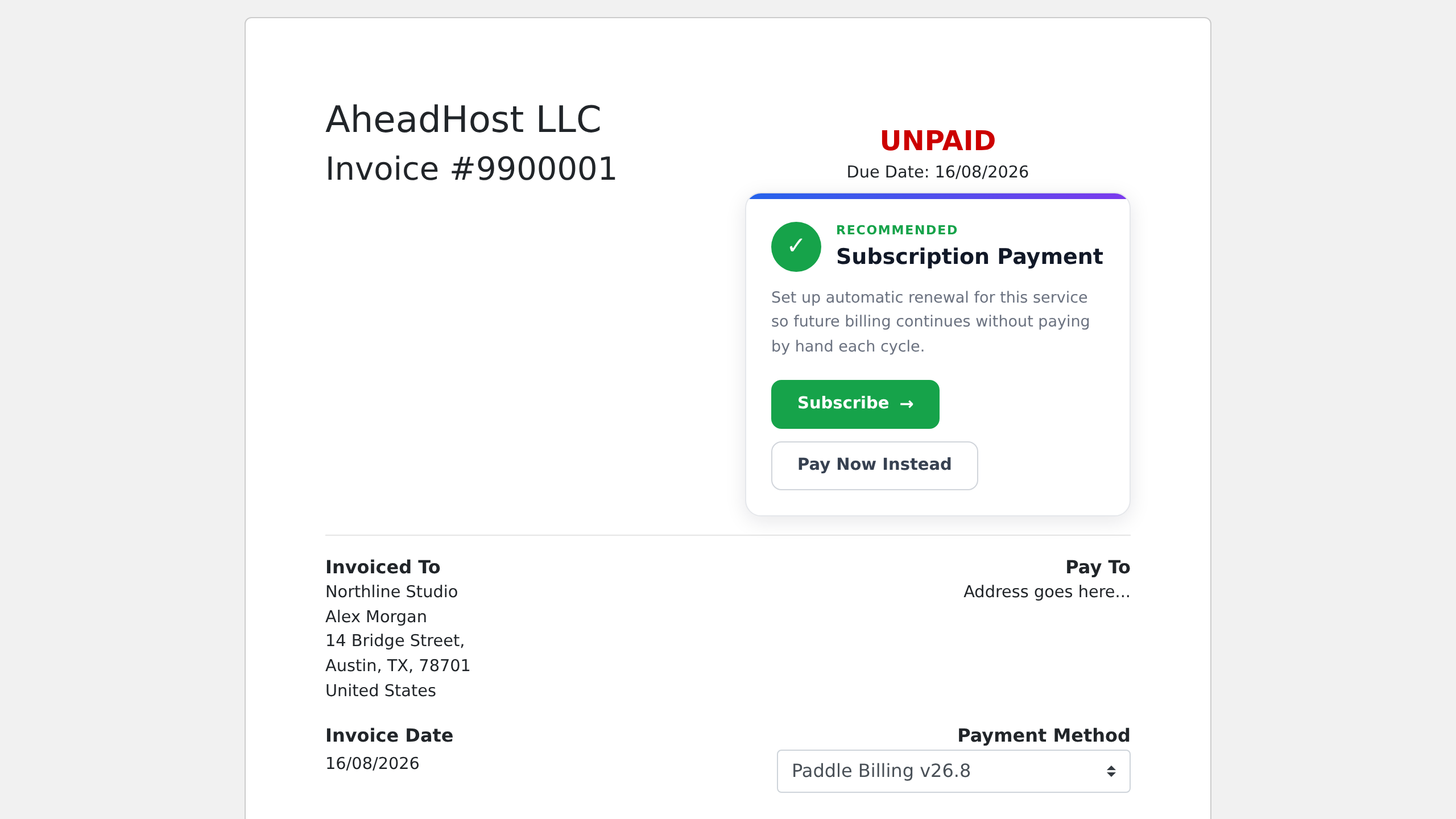
Task: Click the Payment Method heading label
Action: (1044, 735)
